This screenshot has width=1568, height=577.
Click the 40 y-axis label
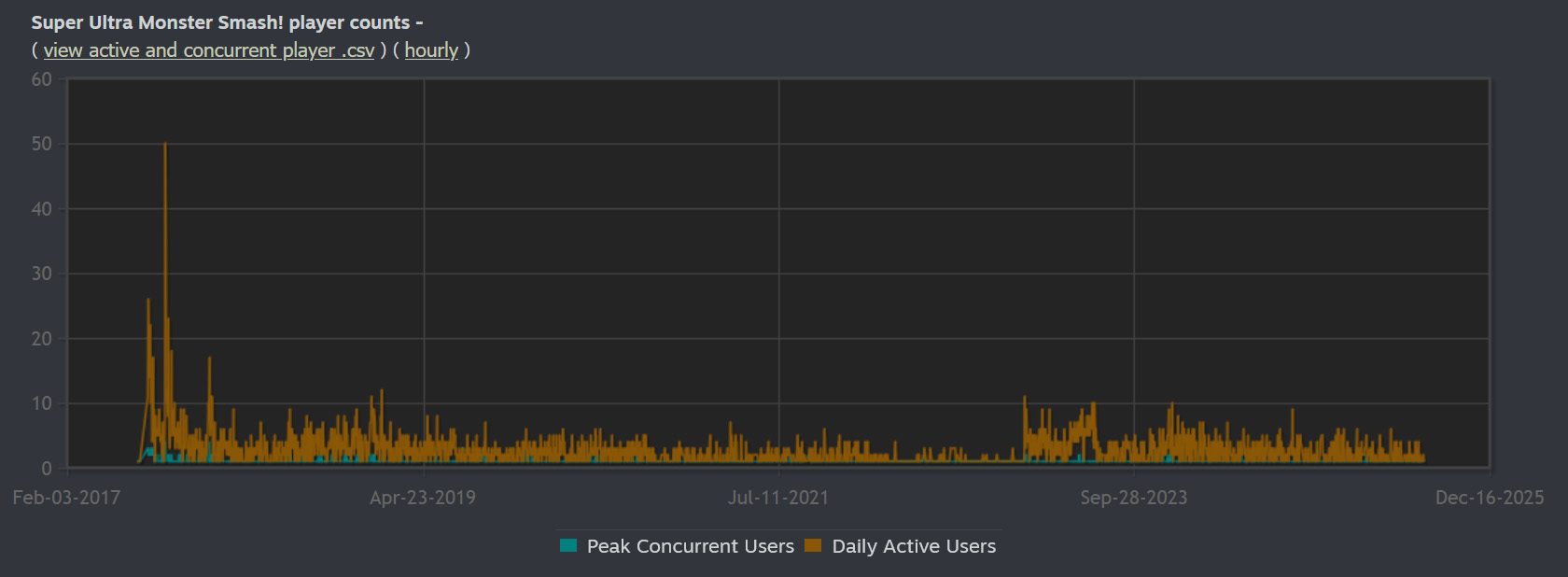[42, 209]
